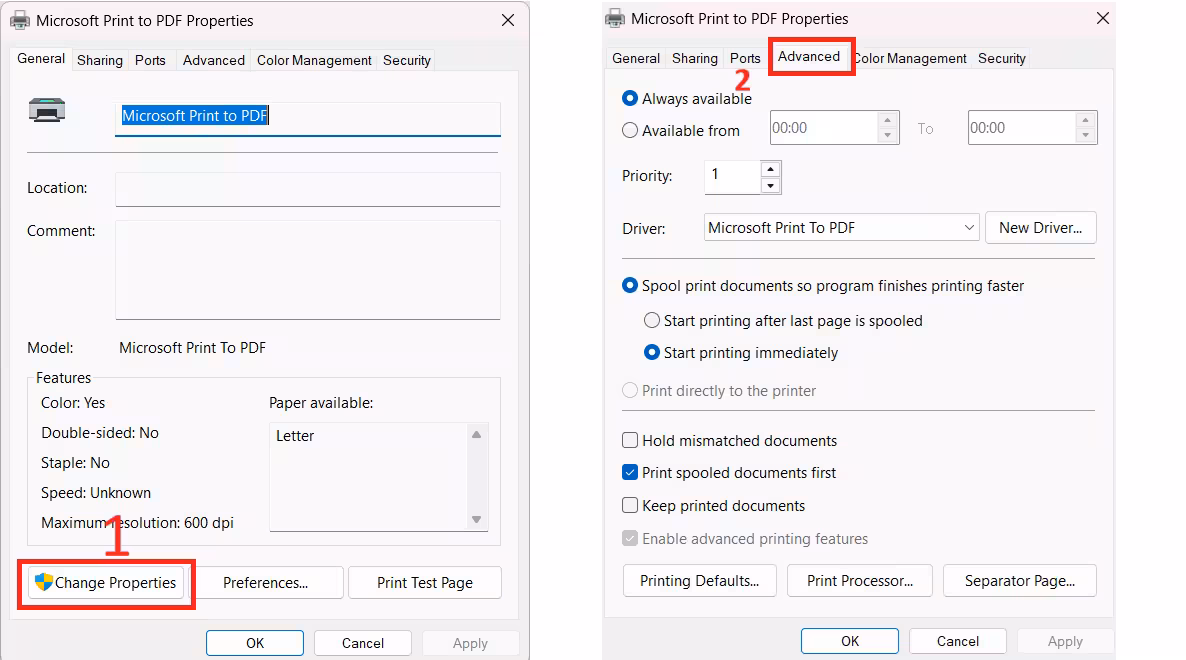Image resolution: width=1186 pixels, height=660 pixels.
Task: Decrease the To end time
Action: pos(1085,136)
